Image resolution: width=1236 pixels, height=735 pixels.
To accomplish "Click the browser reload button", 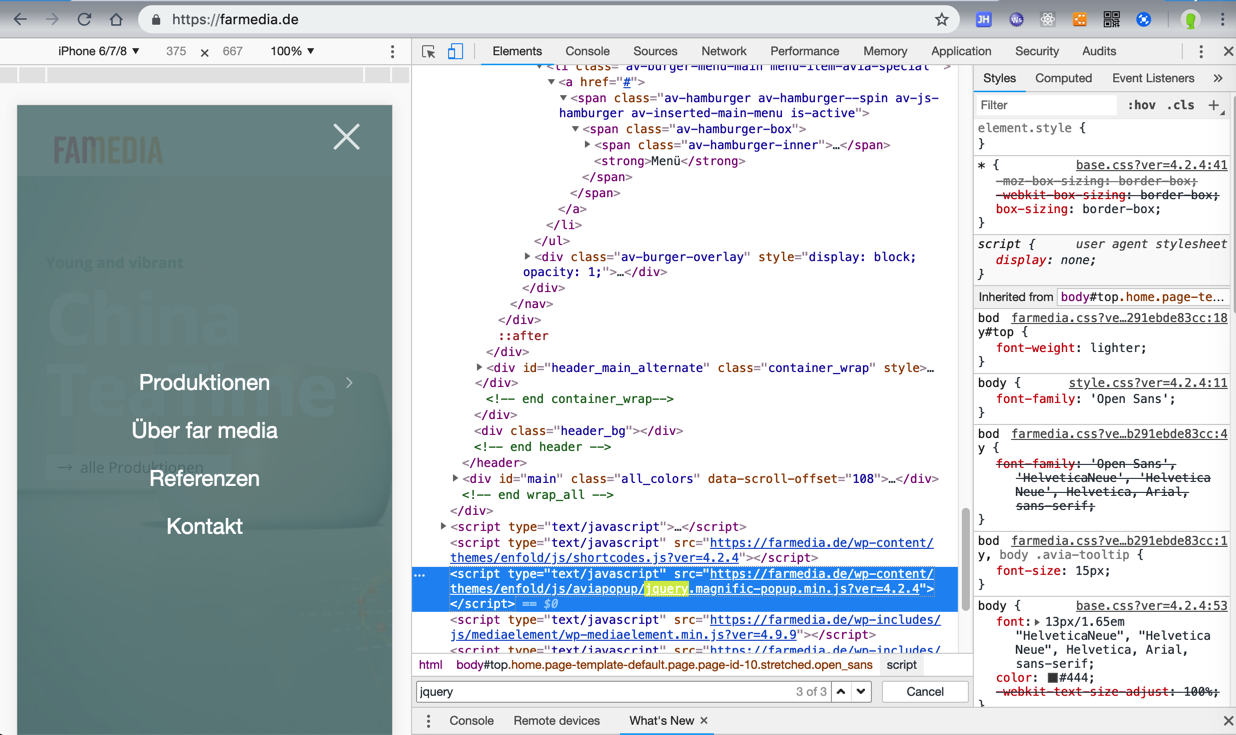I will 84,19.
